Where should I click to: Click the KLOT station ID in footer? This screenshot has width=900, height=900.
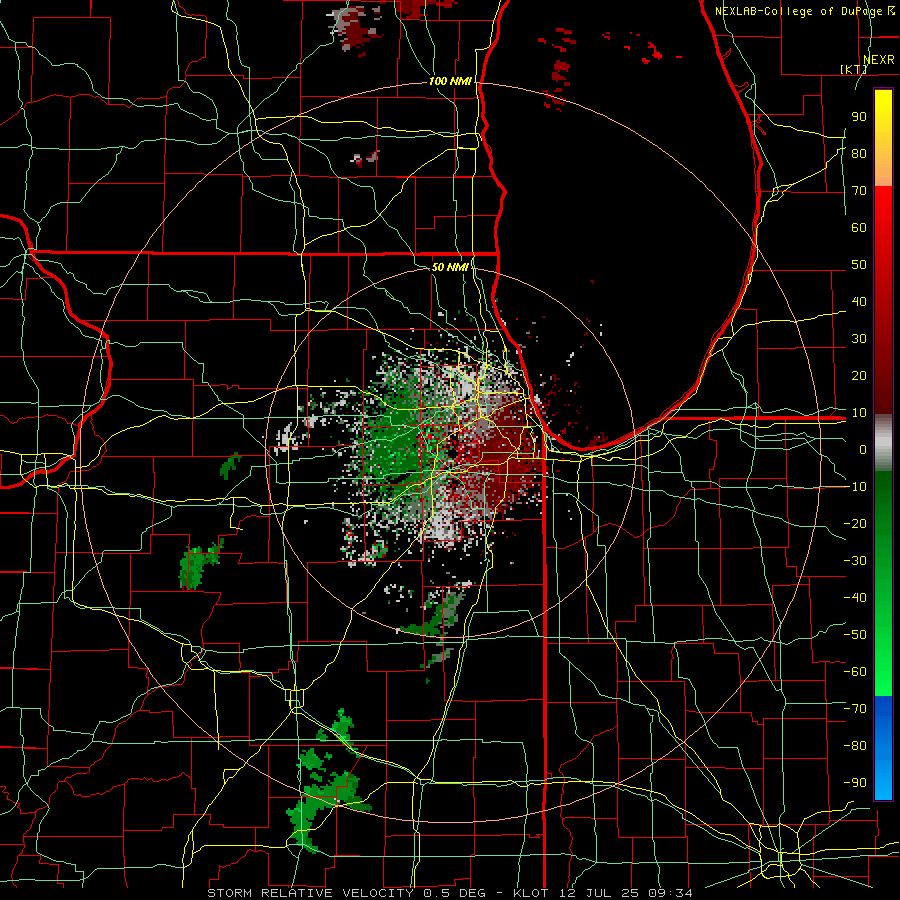tap(531, 893)
